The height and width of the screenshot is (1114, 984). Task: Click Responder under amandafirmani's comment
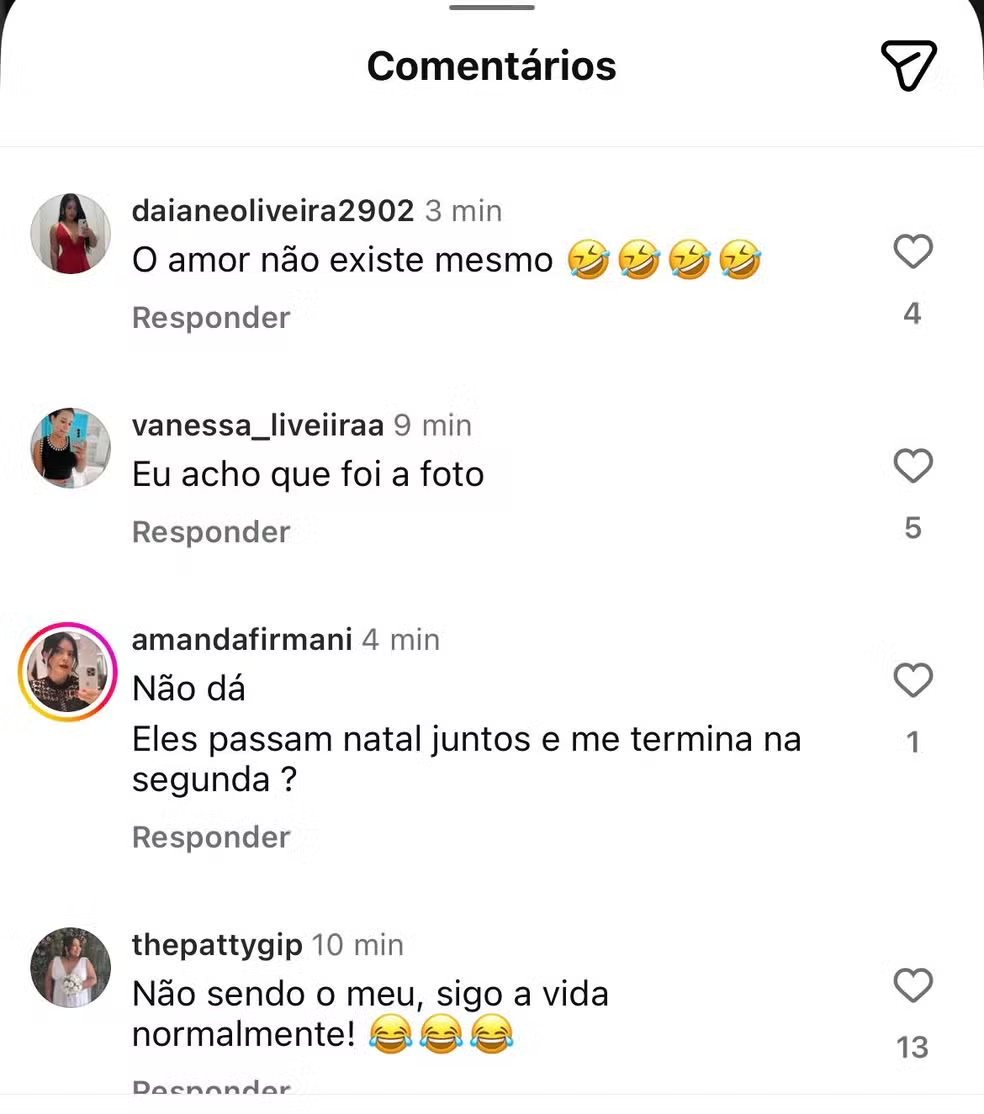(x=210, y=837)
